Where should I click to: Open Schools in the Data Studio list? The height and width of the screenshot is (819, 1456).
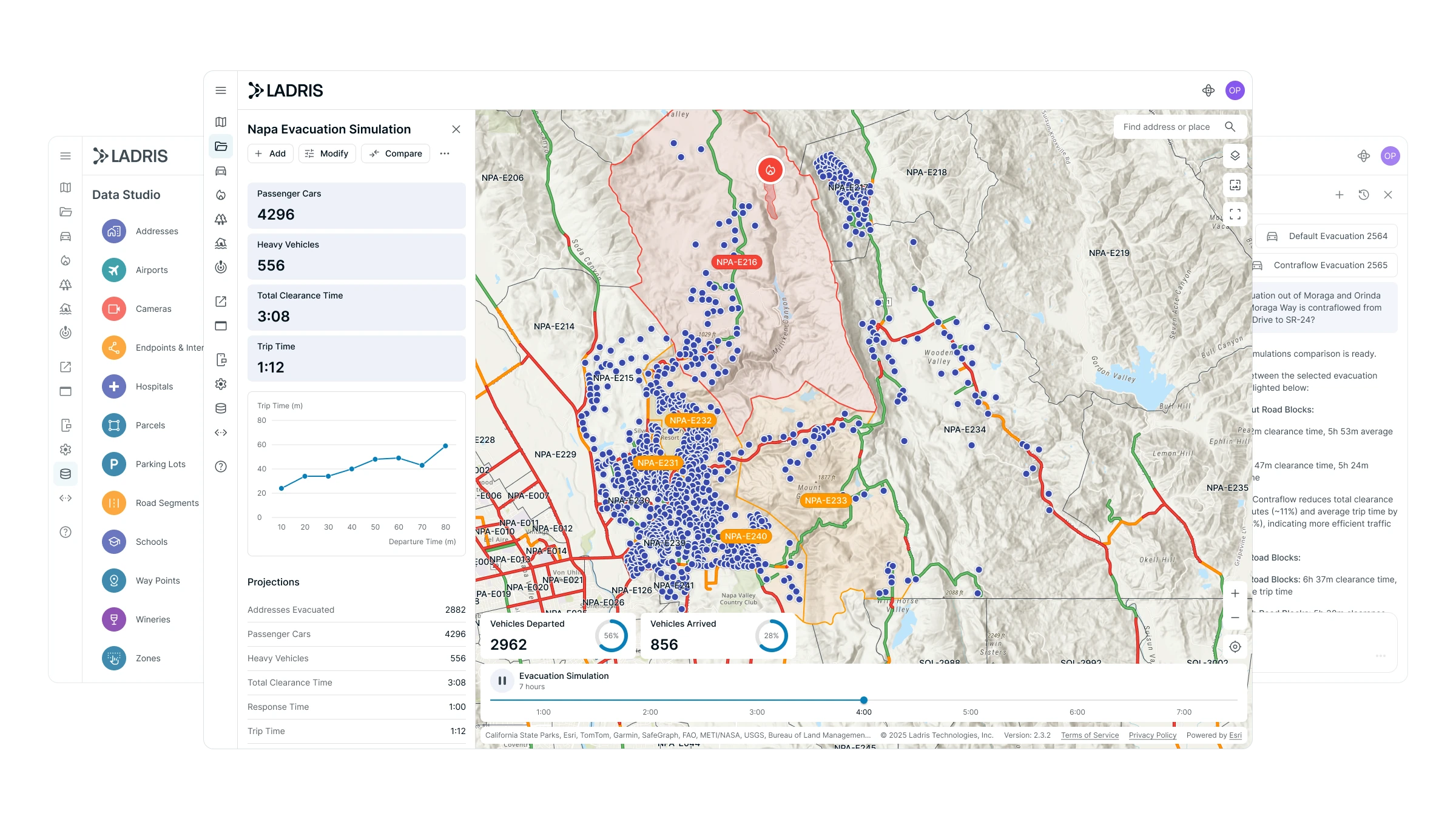pyautogui.click(x=151, y=541)
